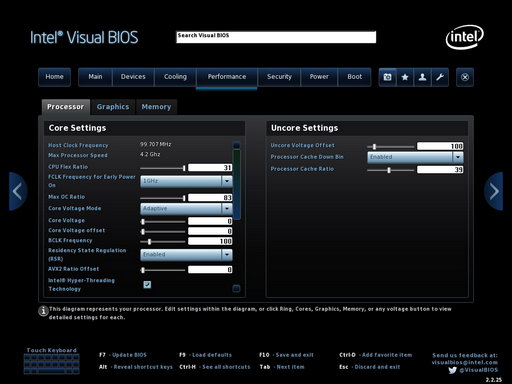Viewport: 512px width, 384px height.
Task: Go to next page with right arrow
Action: [x=494, y=191]
